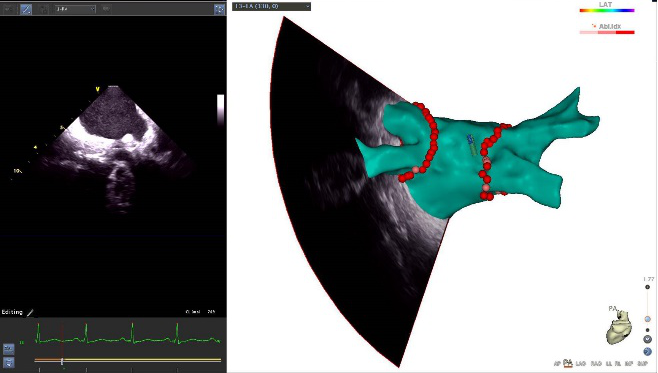Switch to LAO view
658x373 pixels.
point(581,364)
